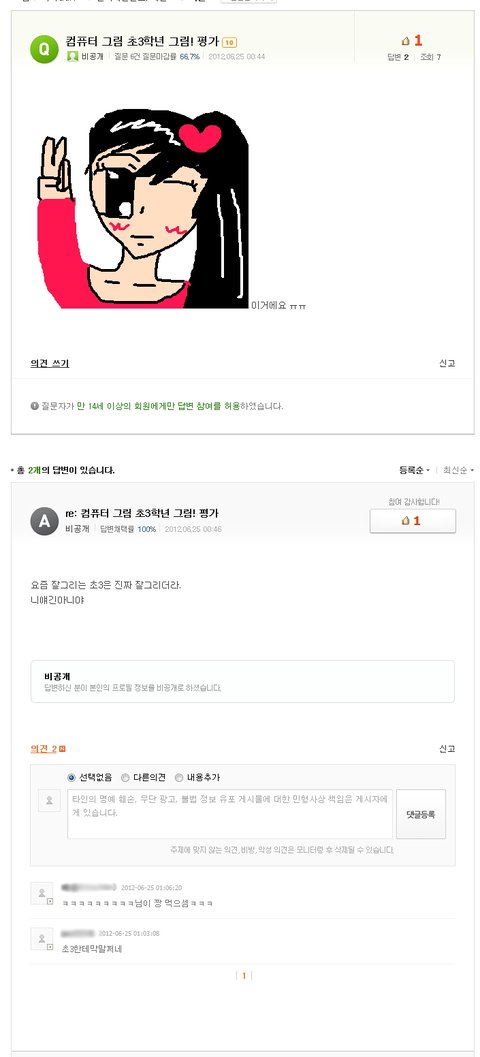Open the 최신순 sort dropdown
The height and width of the screenshot is (1057, 480).
point(458,470)
